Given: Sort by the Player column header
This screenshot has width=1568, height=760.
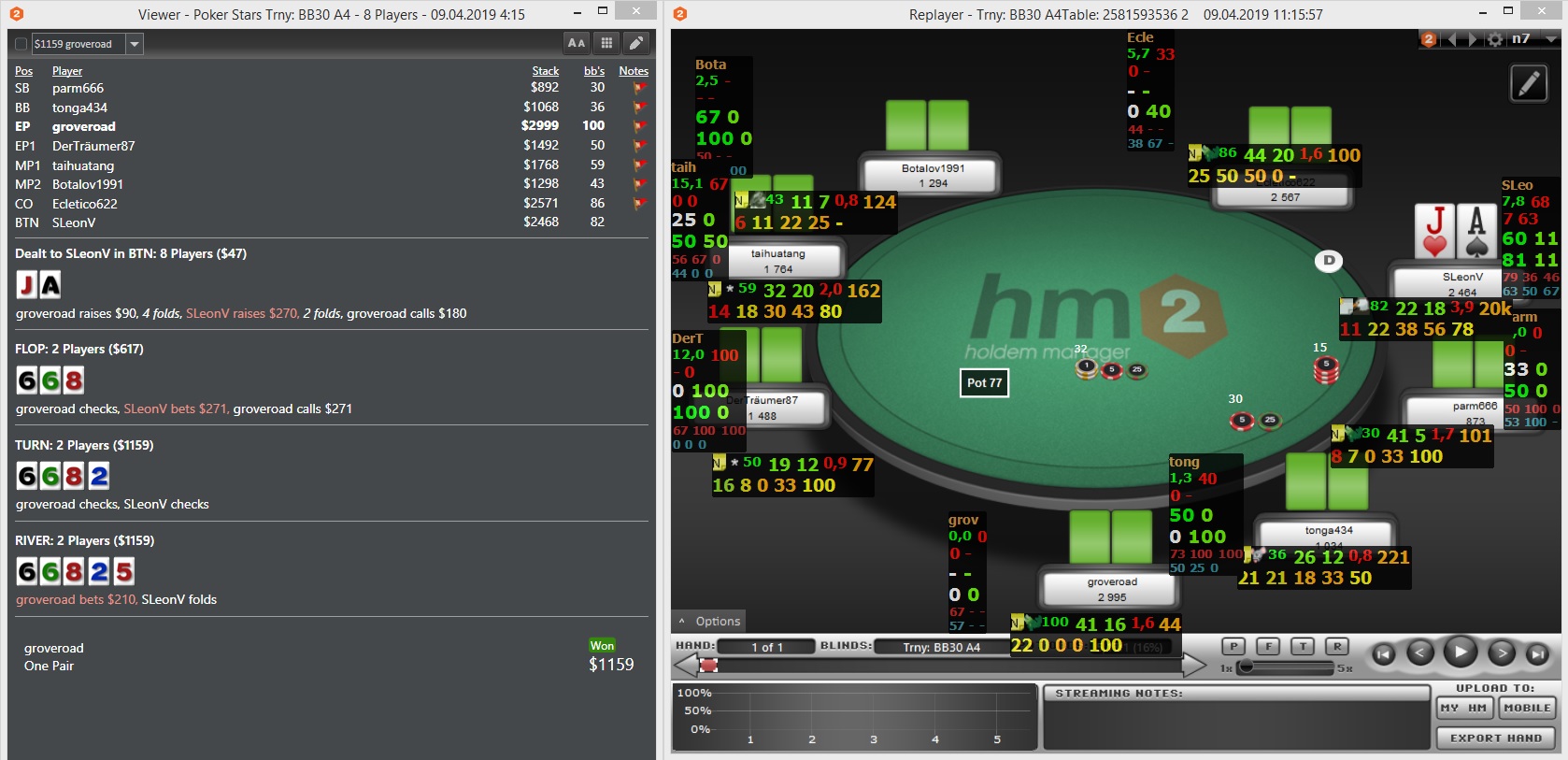Looking at the screenshot, I should 67,71.
